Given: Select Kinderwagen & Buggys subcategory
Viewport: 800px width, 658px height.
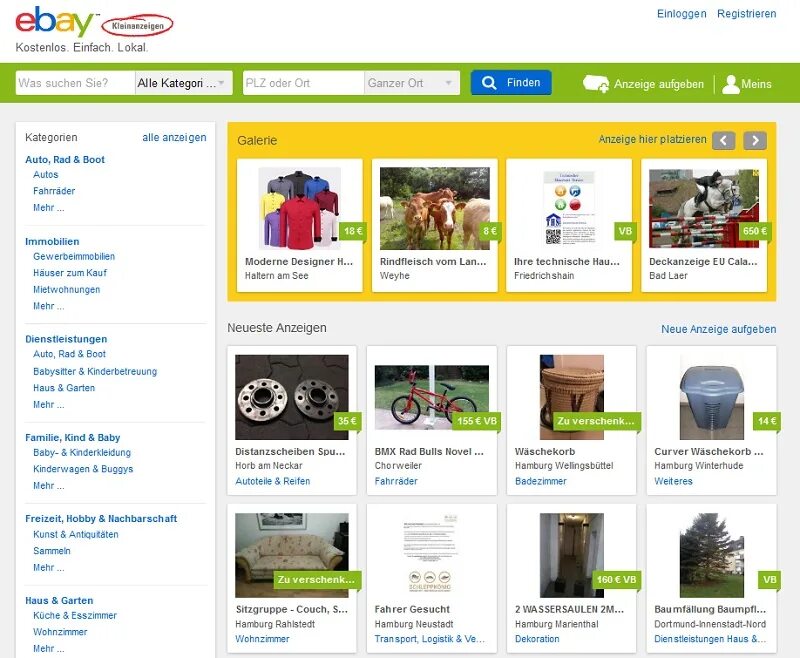Looking at the screenshot, I should tap(83, 469).
